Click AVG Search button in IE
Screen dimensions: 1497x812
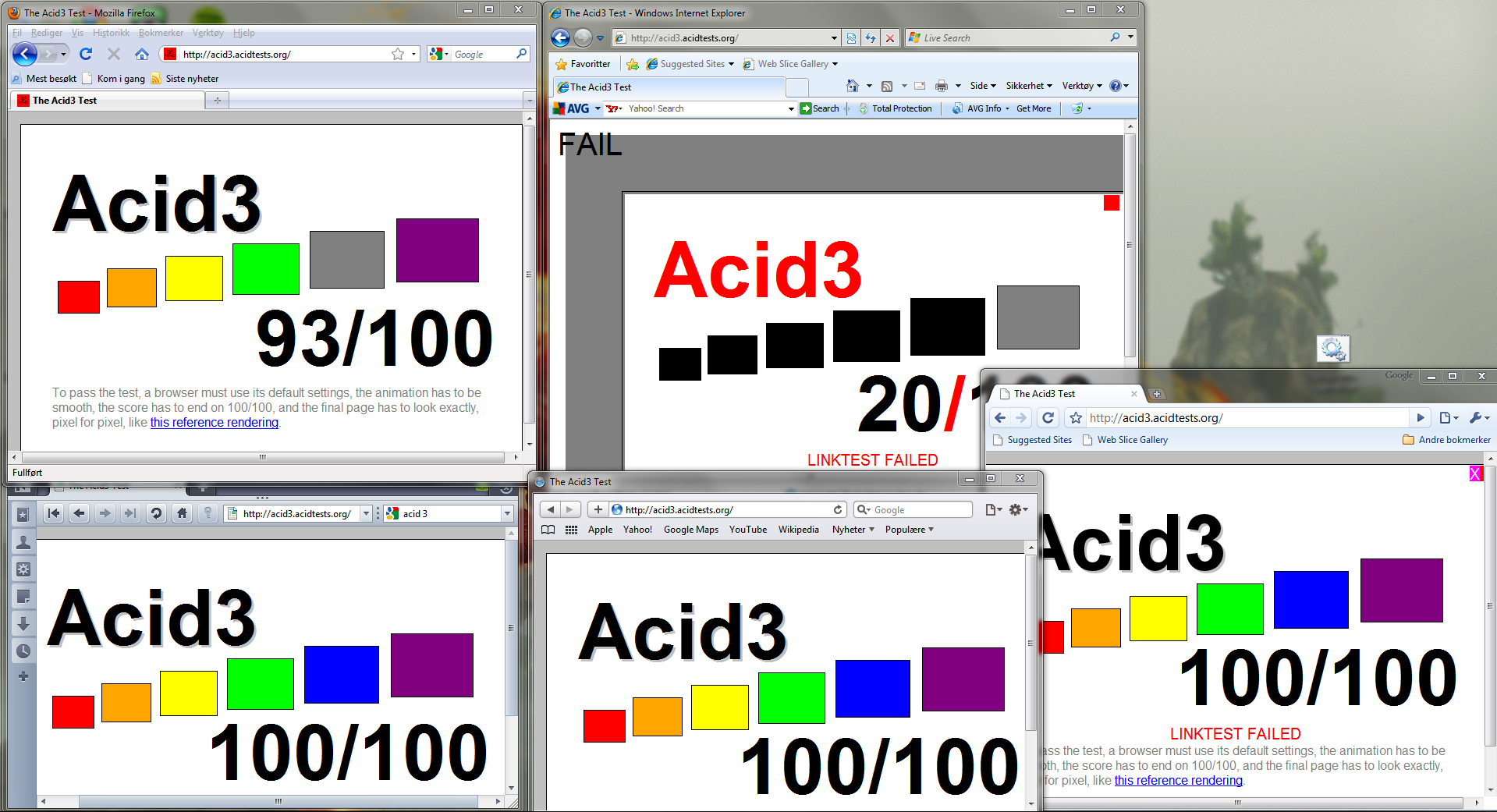coord(819,108)
